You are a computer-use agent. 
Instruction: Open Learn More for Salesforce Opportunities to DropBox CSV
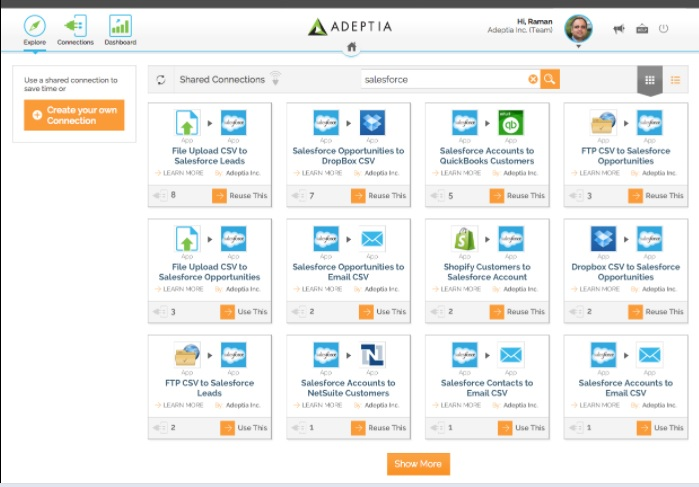[318, 173]
